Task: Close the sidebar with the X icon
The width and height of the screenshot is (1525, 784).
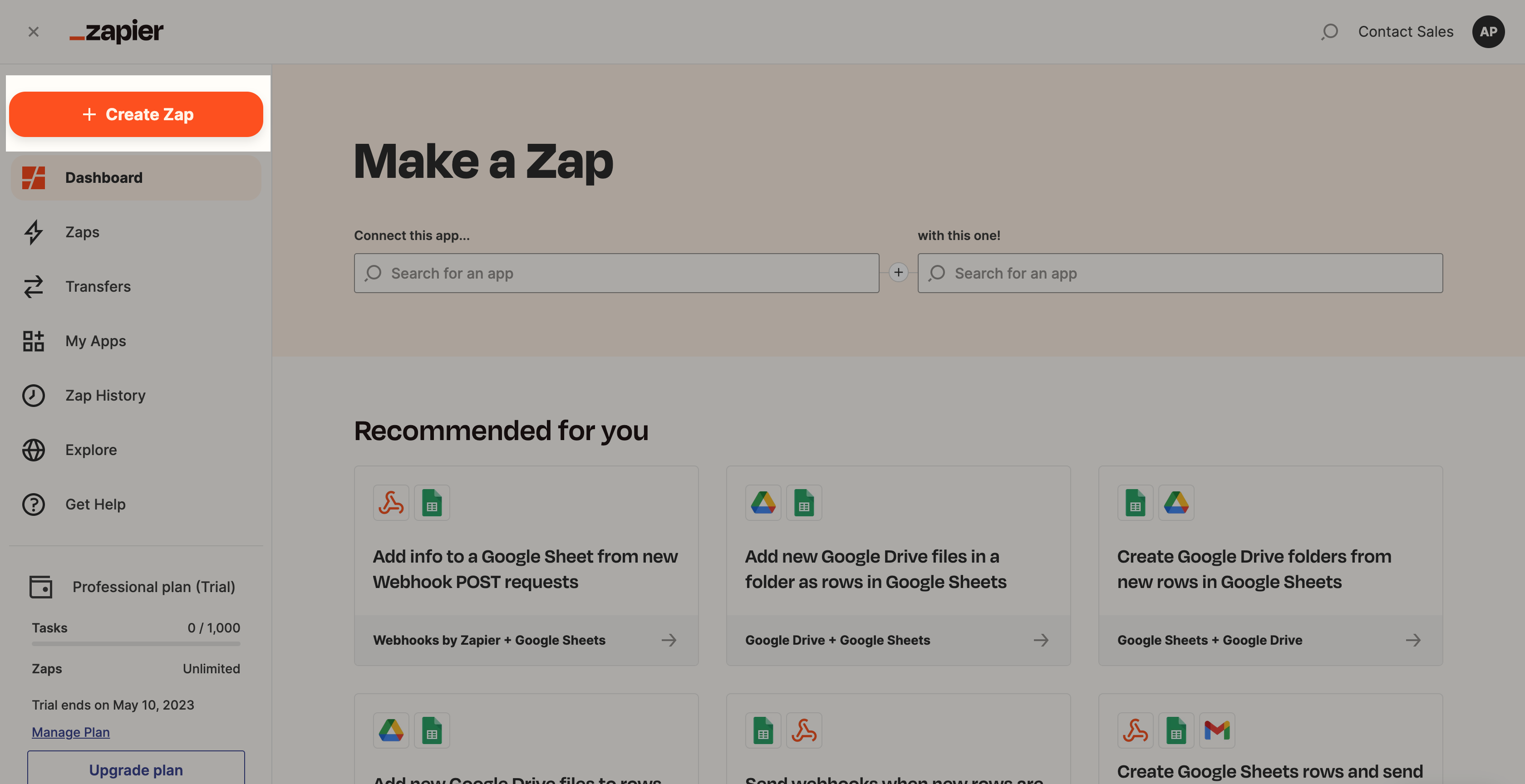Action: 33,32
